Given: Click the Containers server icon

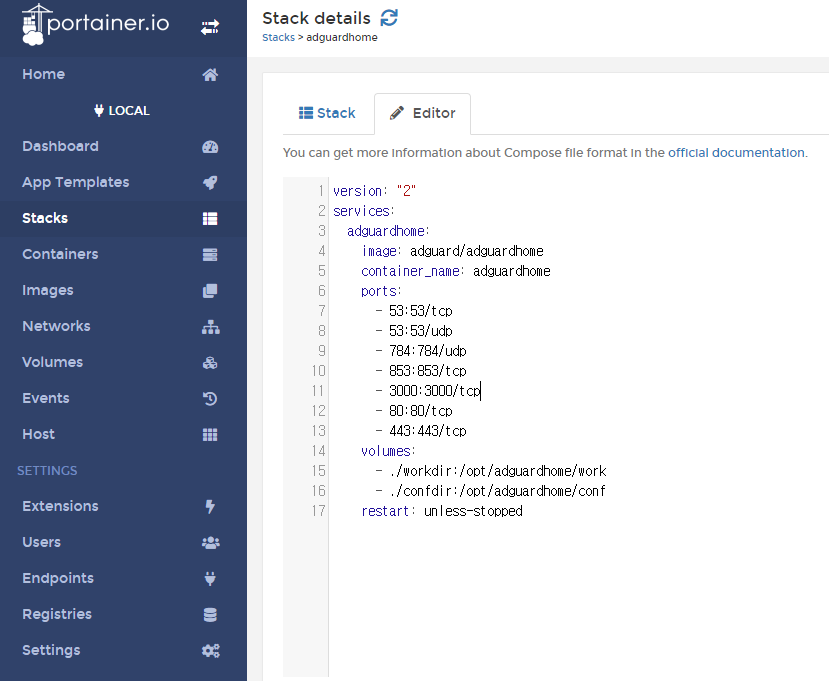Looking at the screenshot, I should coord(210,254).
